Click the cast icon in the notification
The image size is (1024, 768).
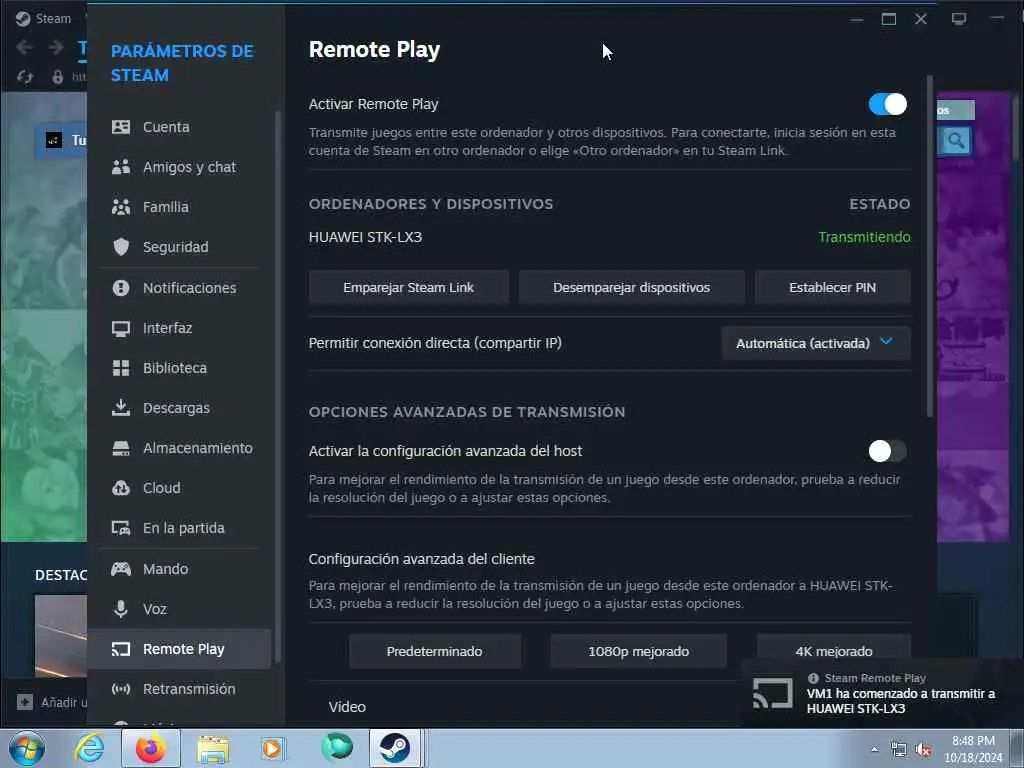(773, 694)
